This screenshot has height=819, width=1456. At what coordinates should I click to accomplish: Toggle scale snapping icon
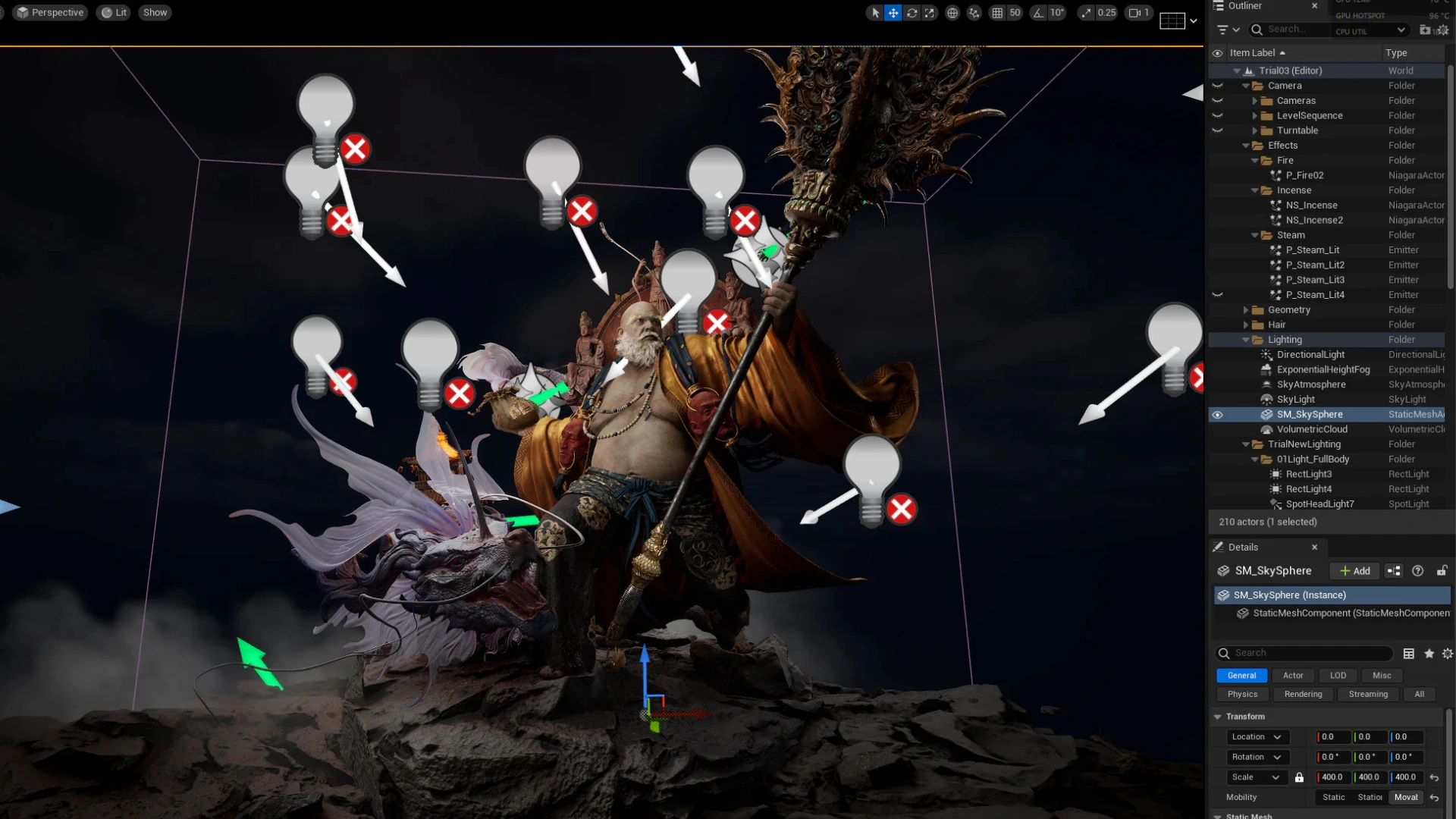coord(1087,13)
